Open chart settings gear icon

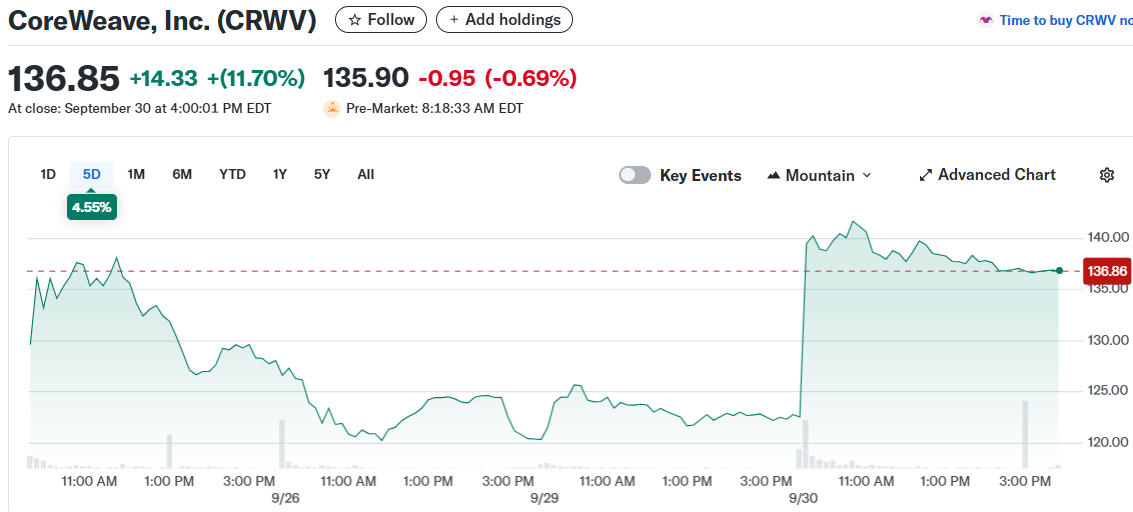(1106, 175)
